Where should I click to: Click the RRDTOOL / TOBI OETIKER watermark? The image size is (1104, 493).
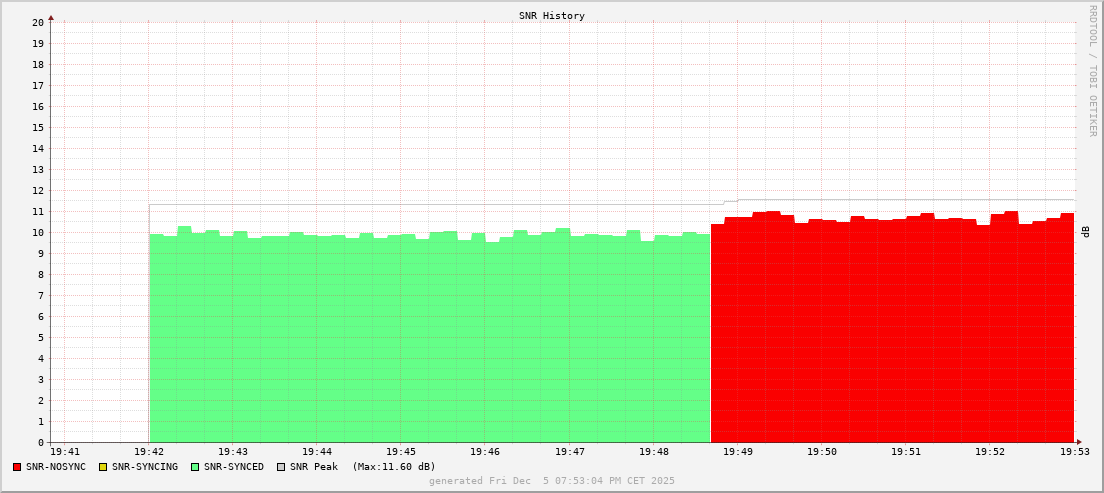click(x=1092, y=70)
